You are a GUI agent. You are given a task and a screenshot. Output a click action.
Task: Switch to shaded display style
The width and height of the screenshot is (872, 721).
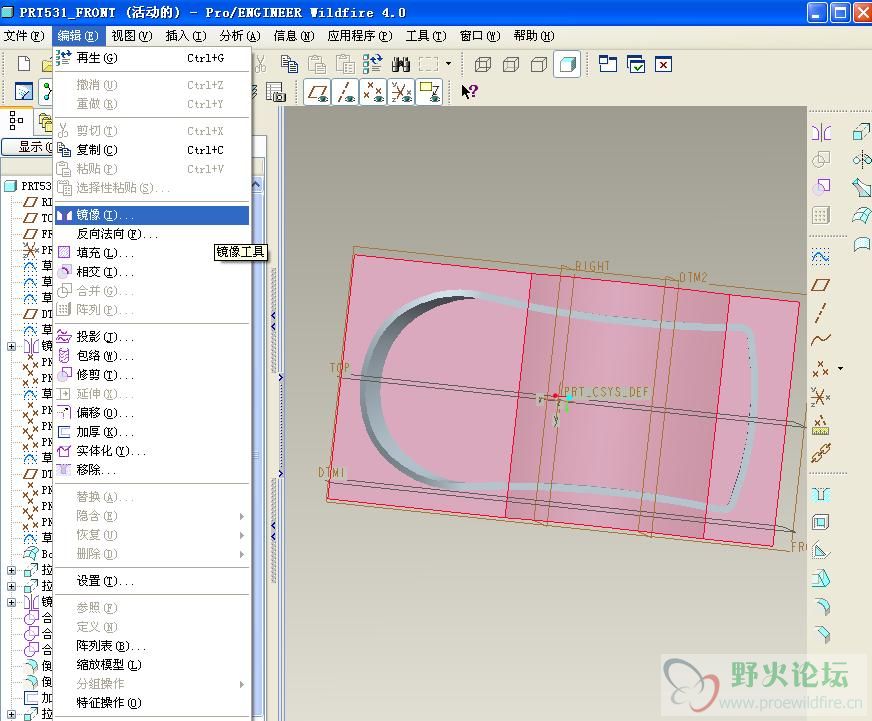point(567,65)
